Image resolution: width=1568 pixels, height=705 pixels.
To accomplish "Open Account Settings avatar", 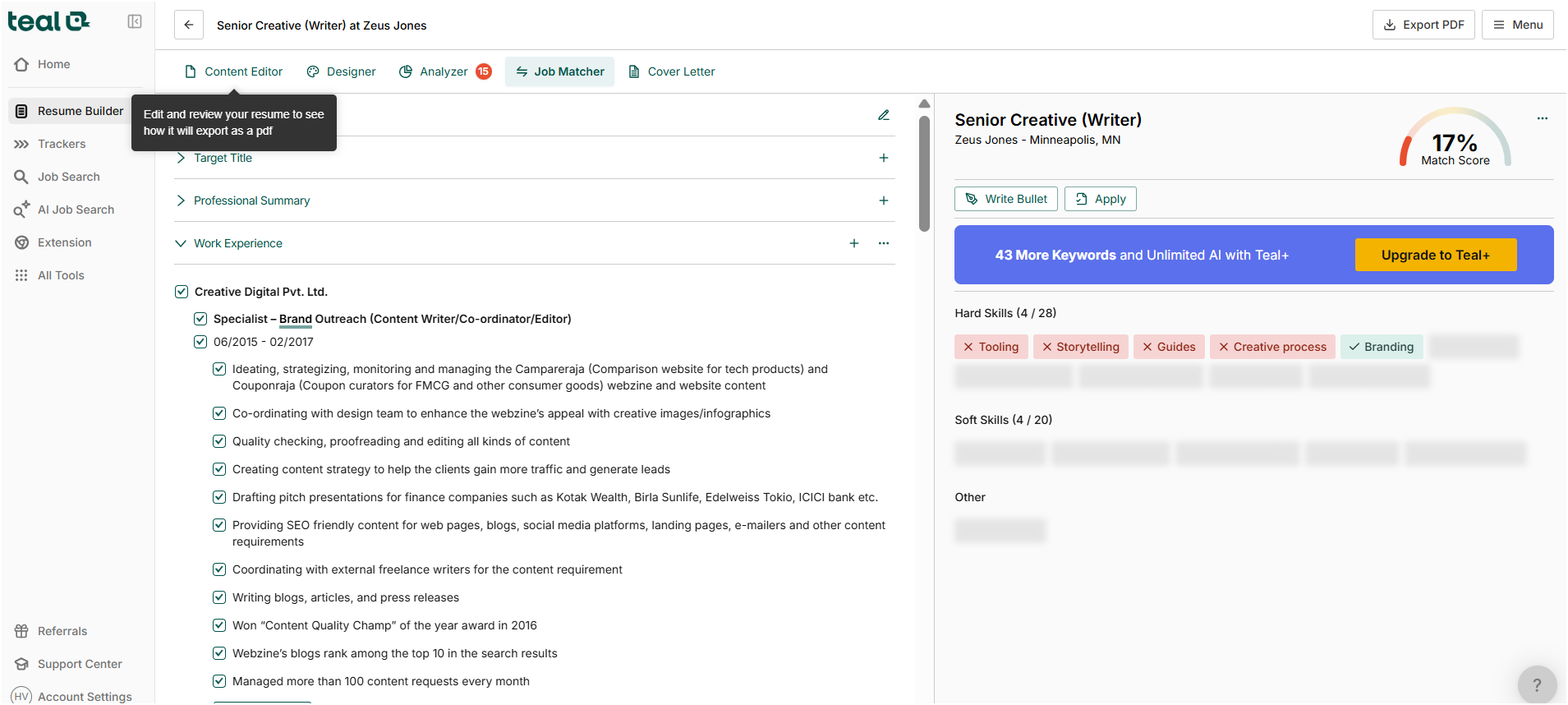I will (x=21, y=696).
